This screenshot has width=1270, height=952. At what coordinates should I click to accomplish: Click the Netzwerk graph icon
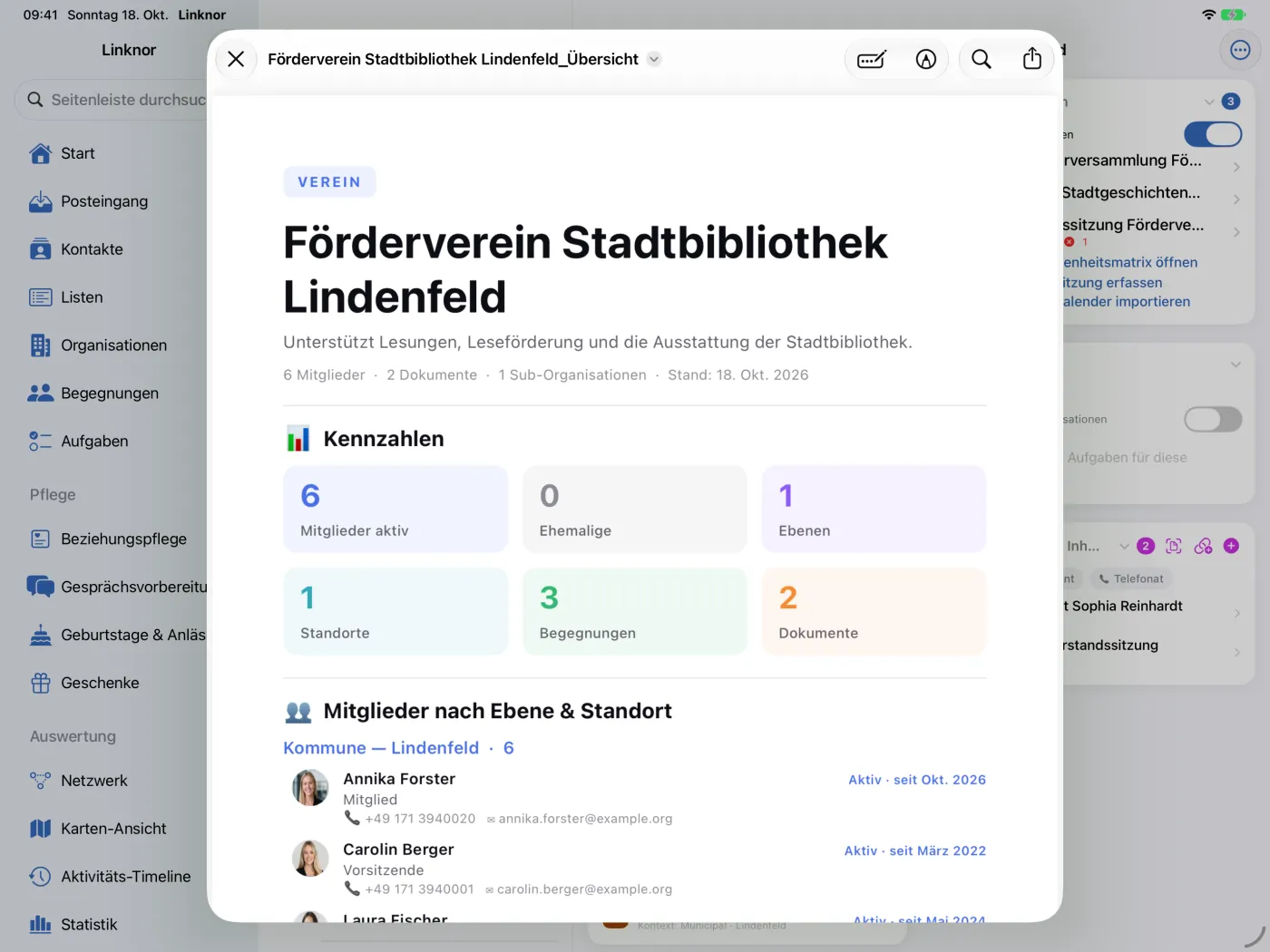click(x=40, y=781)
